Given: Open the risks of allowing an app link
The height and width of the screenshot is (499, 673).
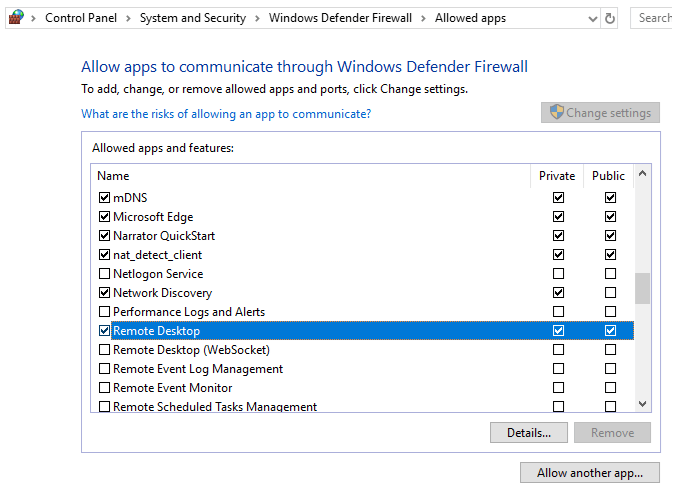Looking at the screenshot, I should 226,114.
